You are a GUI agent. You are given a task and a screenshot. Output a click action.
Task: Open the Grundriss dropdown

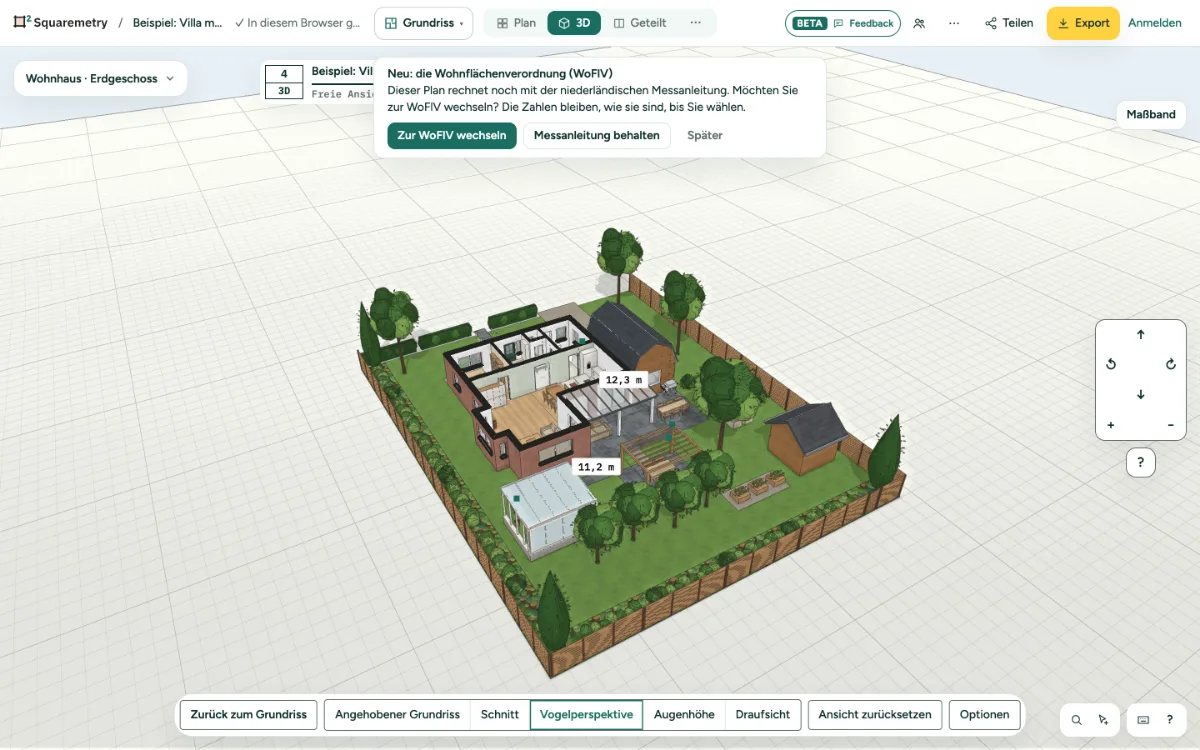pyautogui.click(x=423, y=23)
